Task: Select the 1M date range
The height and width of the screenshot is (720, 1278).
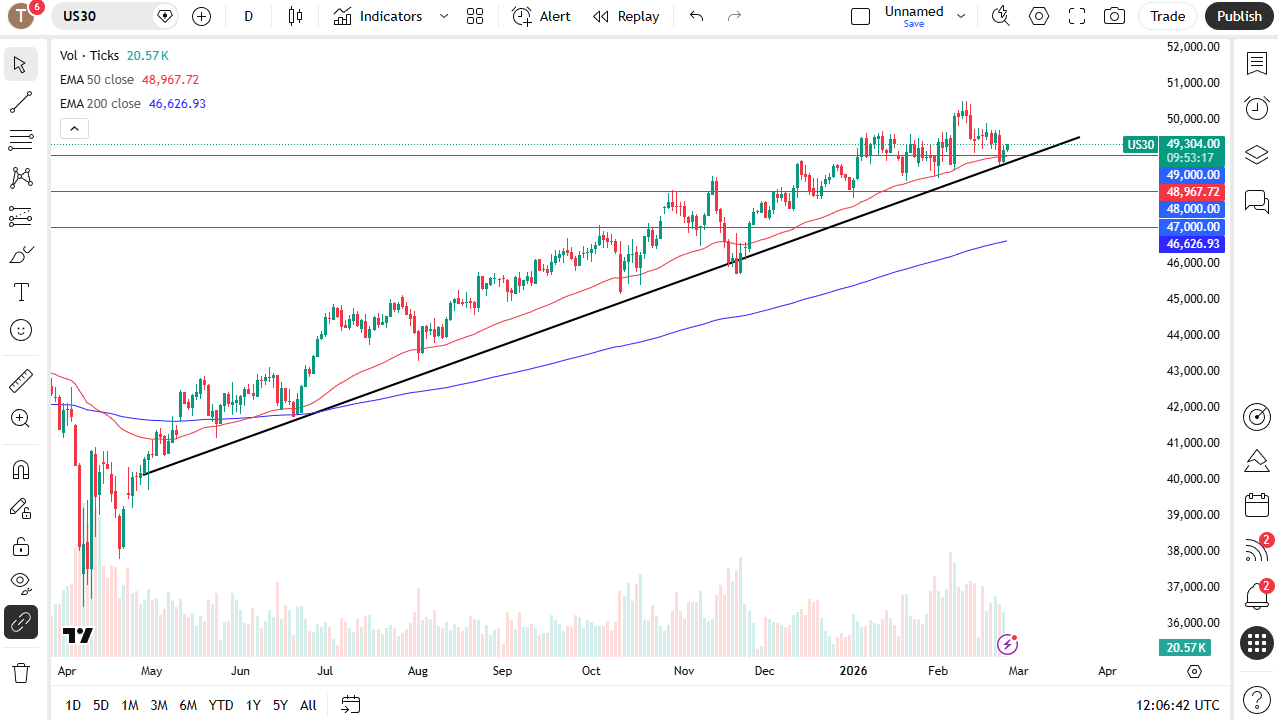Action: pos(130,705)
